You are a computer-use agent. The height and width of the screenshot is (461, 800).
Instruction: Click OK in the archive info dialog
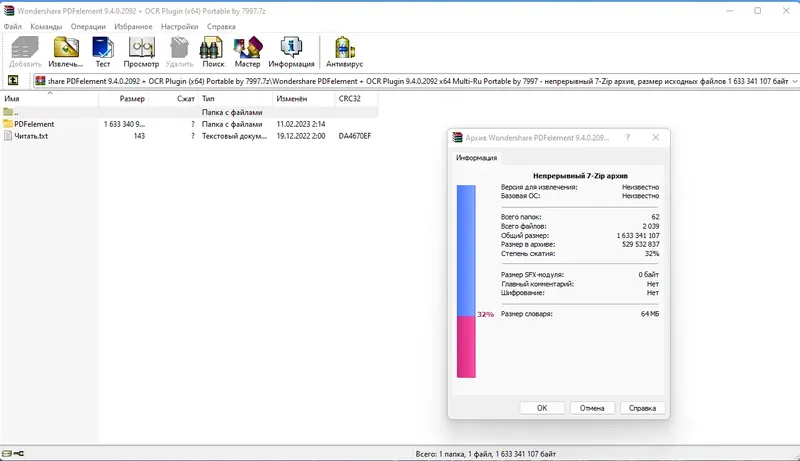(542, 408)
